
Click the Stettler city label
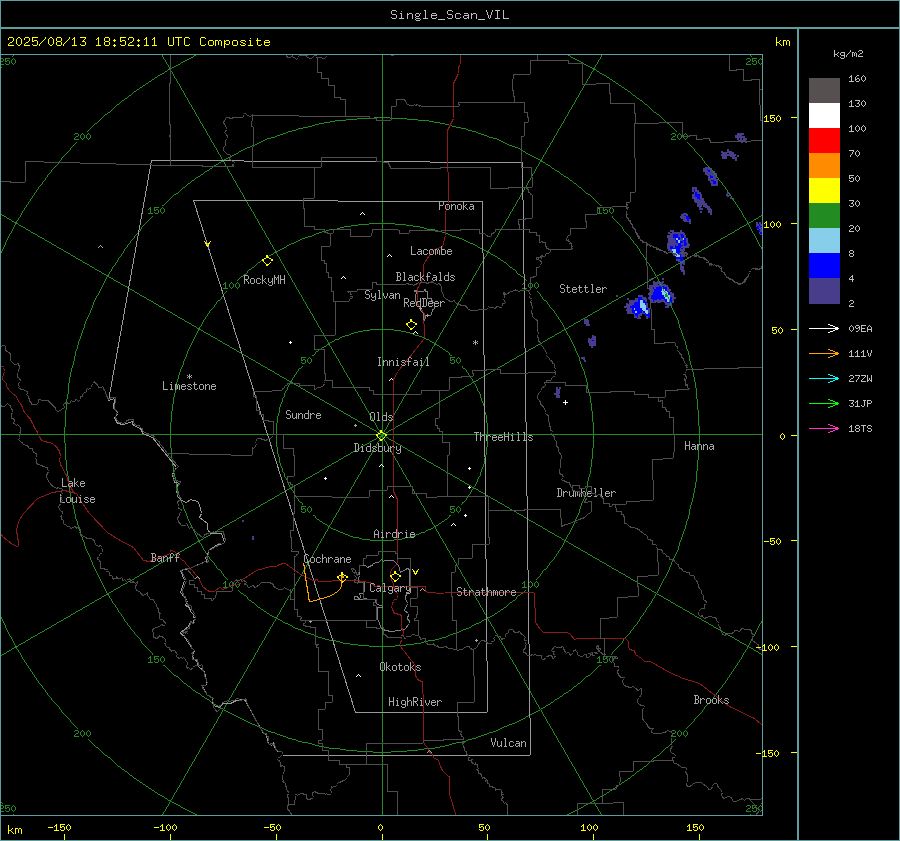click(583, 289)
